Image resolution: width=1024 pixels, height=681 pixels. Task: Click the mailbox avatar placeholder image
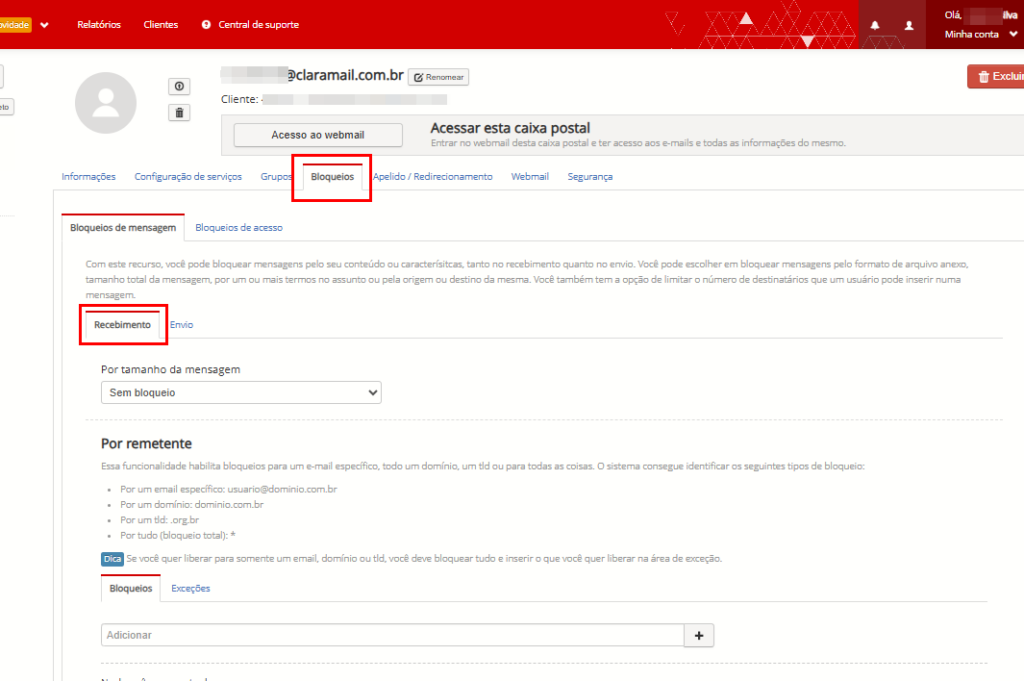point(105,103)
